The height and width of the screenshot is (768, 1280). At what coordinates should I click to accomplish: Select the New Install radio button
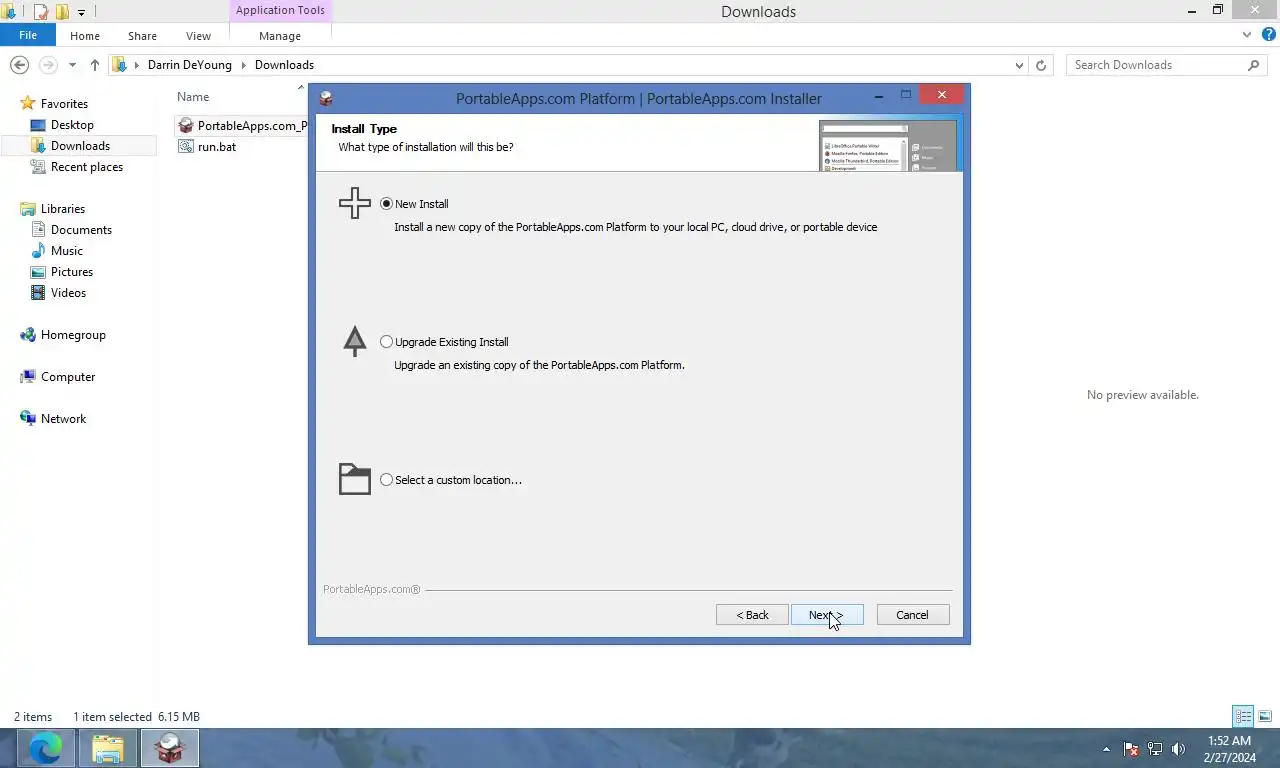(x=387, y=204)
